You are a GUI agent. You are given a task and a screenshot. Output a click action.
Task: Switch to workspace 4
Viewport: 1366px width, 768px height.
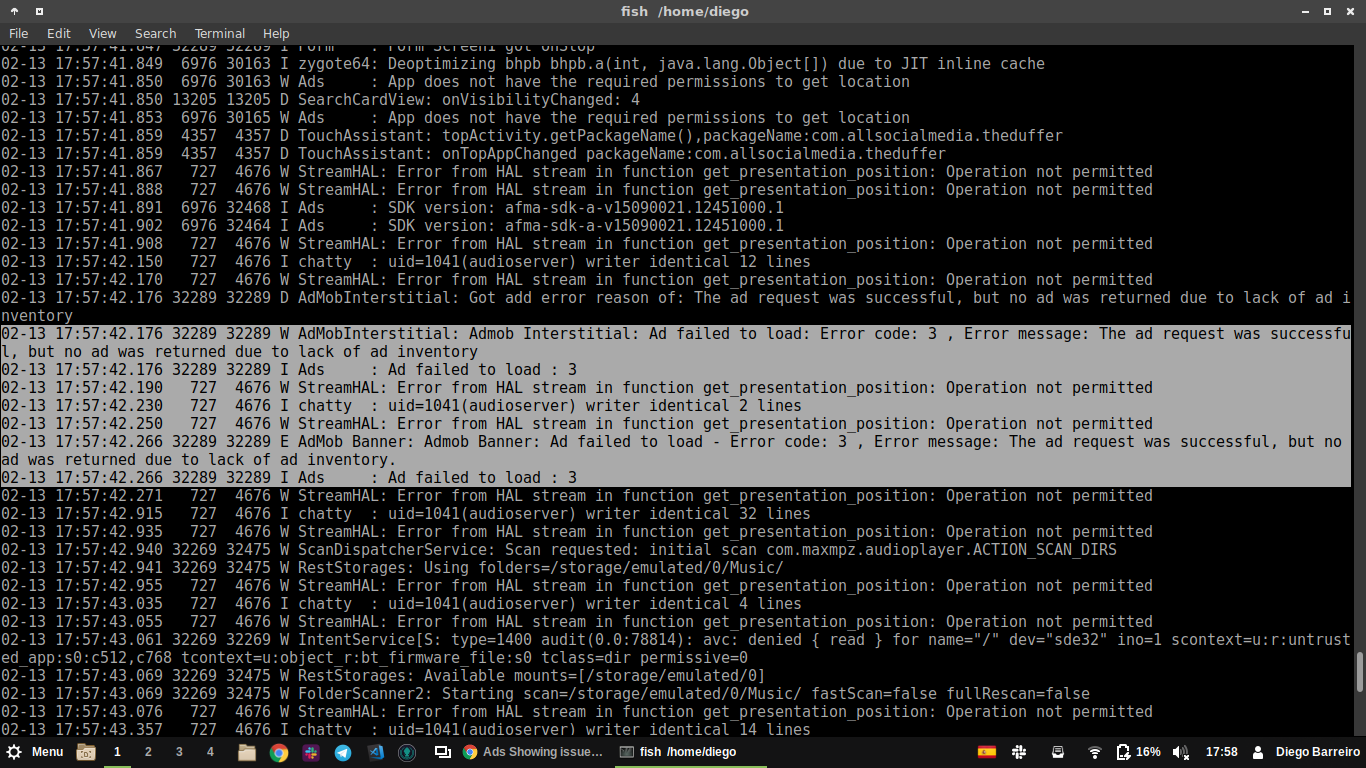210,752
